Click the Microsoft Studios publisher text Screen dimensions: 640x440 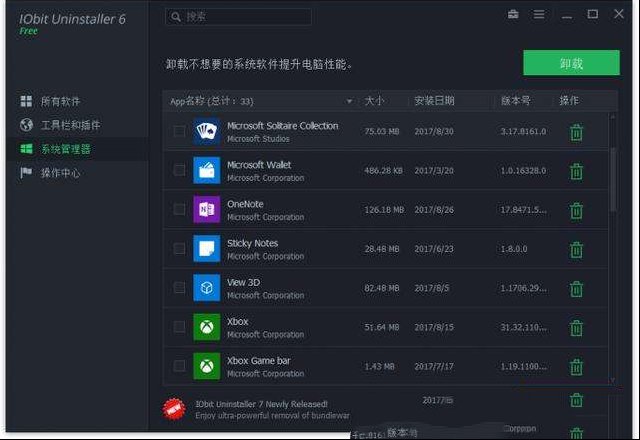point(258,139)
